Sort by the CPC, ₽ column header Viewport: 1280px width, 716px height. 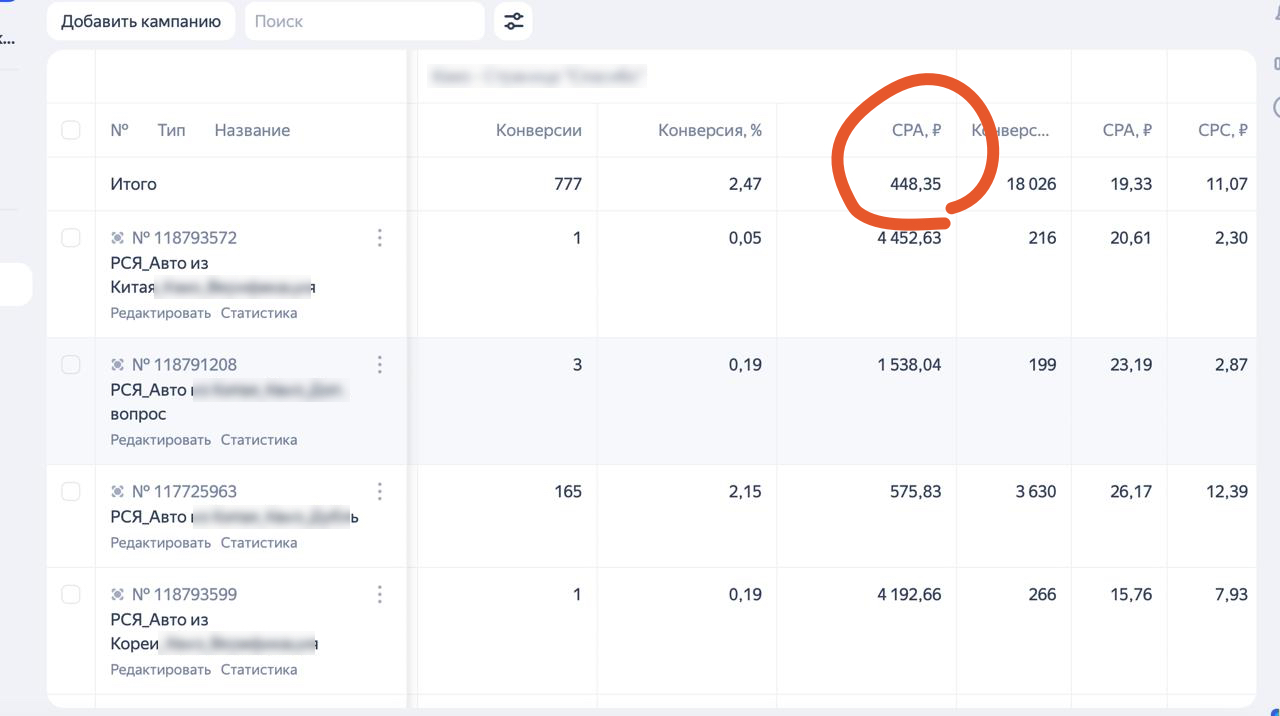pos(1222,130)
